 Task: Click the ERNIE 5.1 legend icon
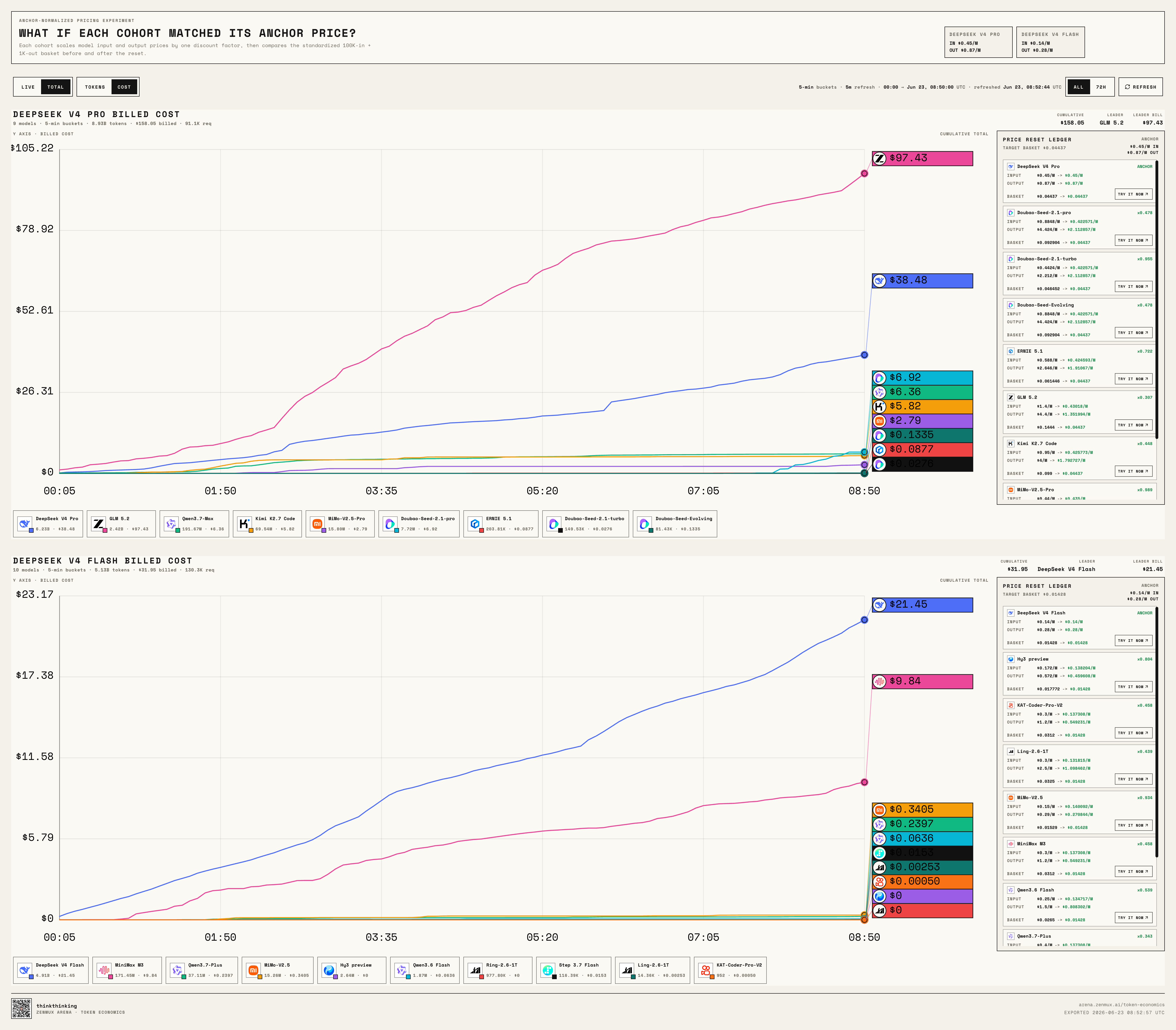pos(475,524)
